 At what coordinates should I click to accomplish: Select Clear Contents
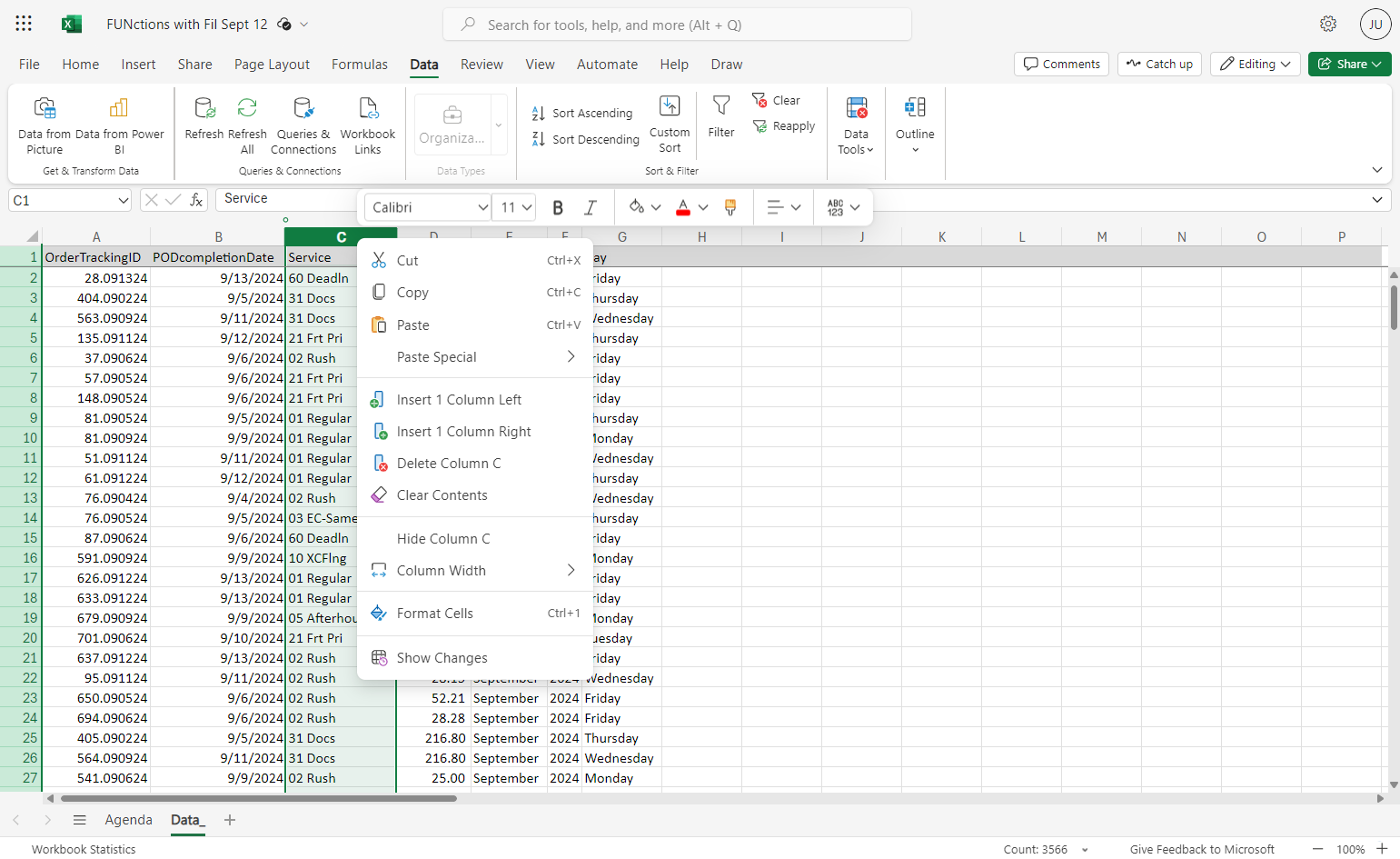click(475, 495)
